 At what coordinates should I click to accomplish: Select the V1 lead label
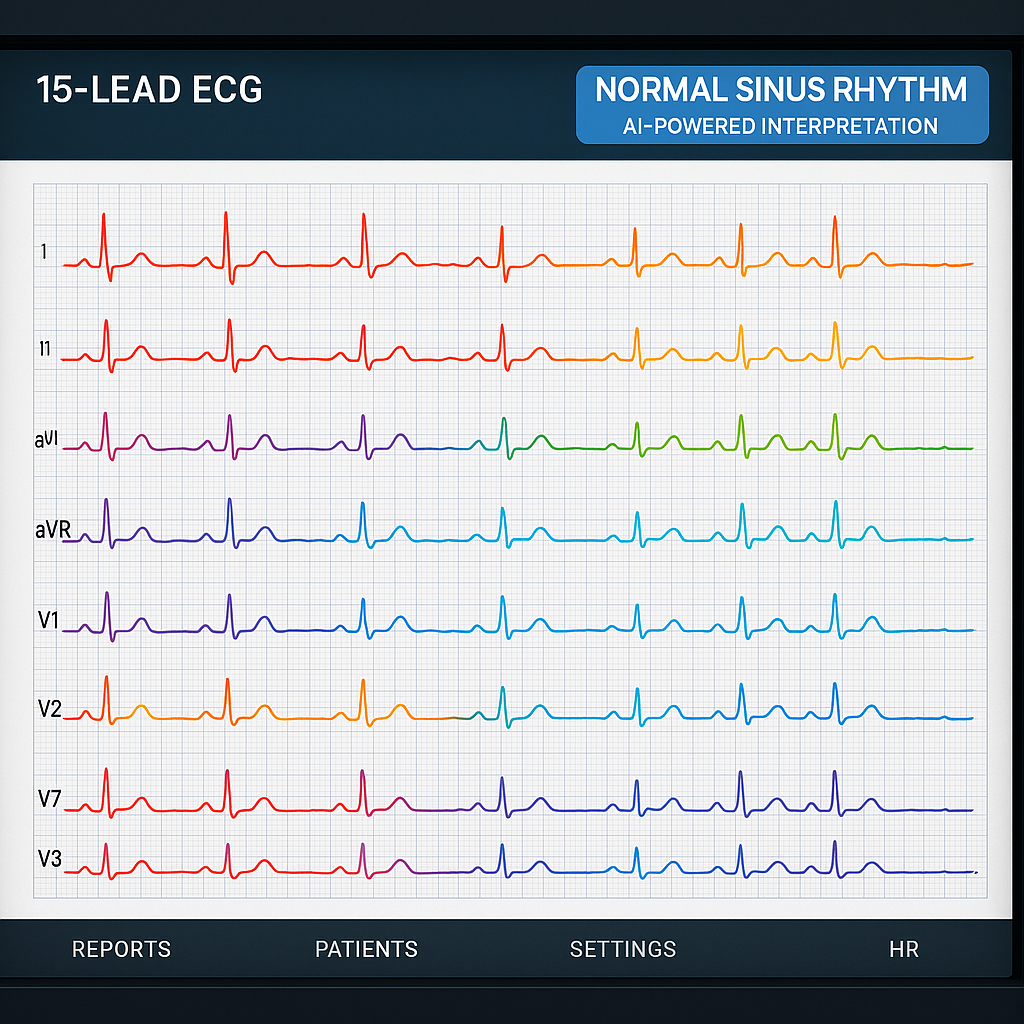coord(46,620)
